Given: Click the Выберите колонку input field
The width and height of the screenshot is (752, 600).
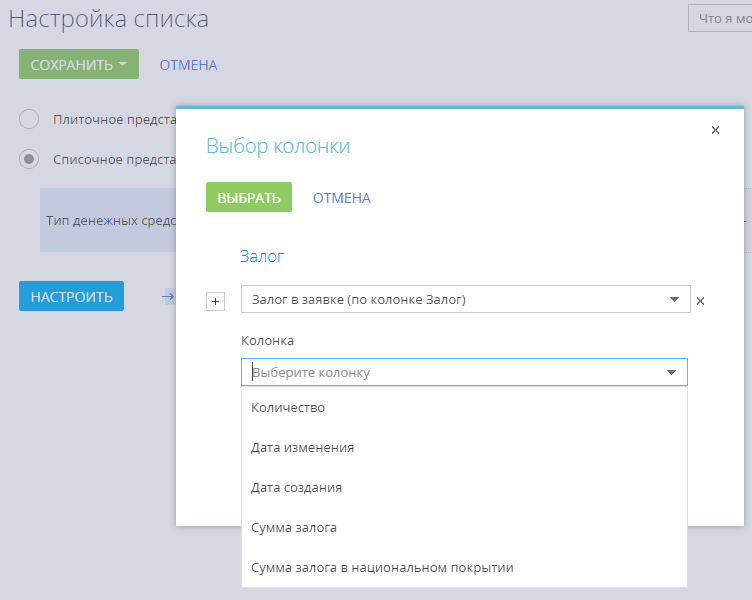Looking at the screenshot, I should click(x=450, y=372).
